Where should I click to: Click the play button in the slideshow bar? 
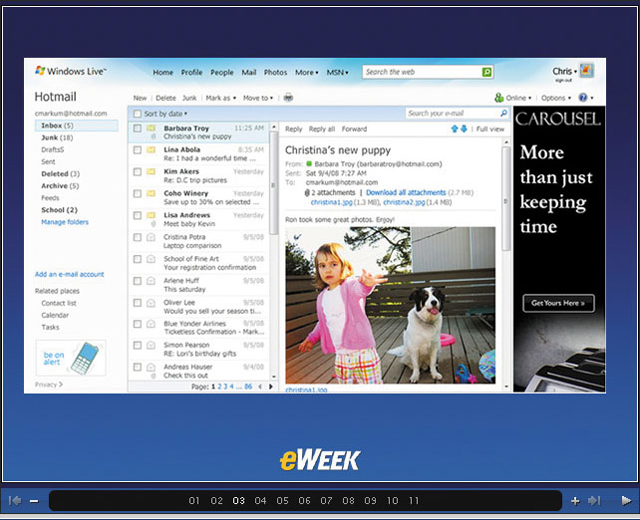(x=626, y=501)
